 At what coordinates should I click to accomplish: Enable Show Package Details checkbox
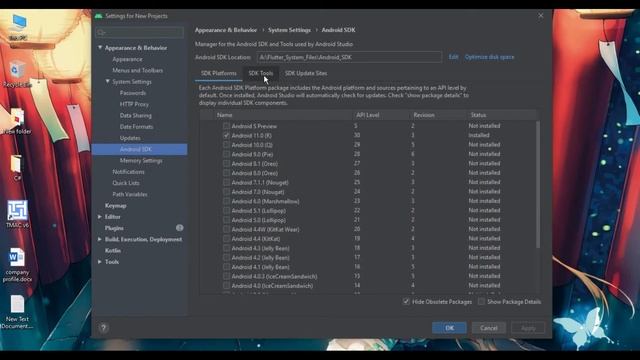pyautogui.click(x=482, y=302)
